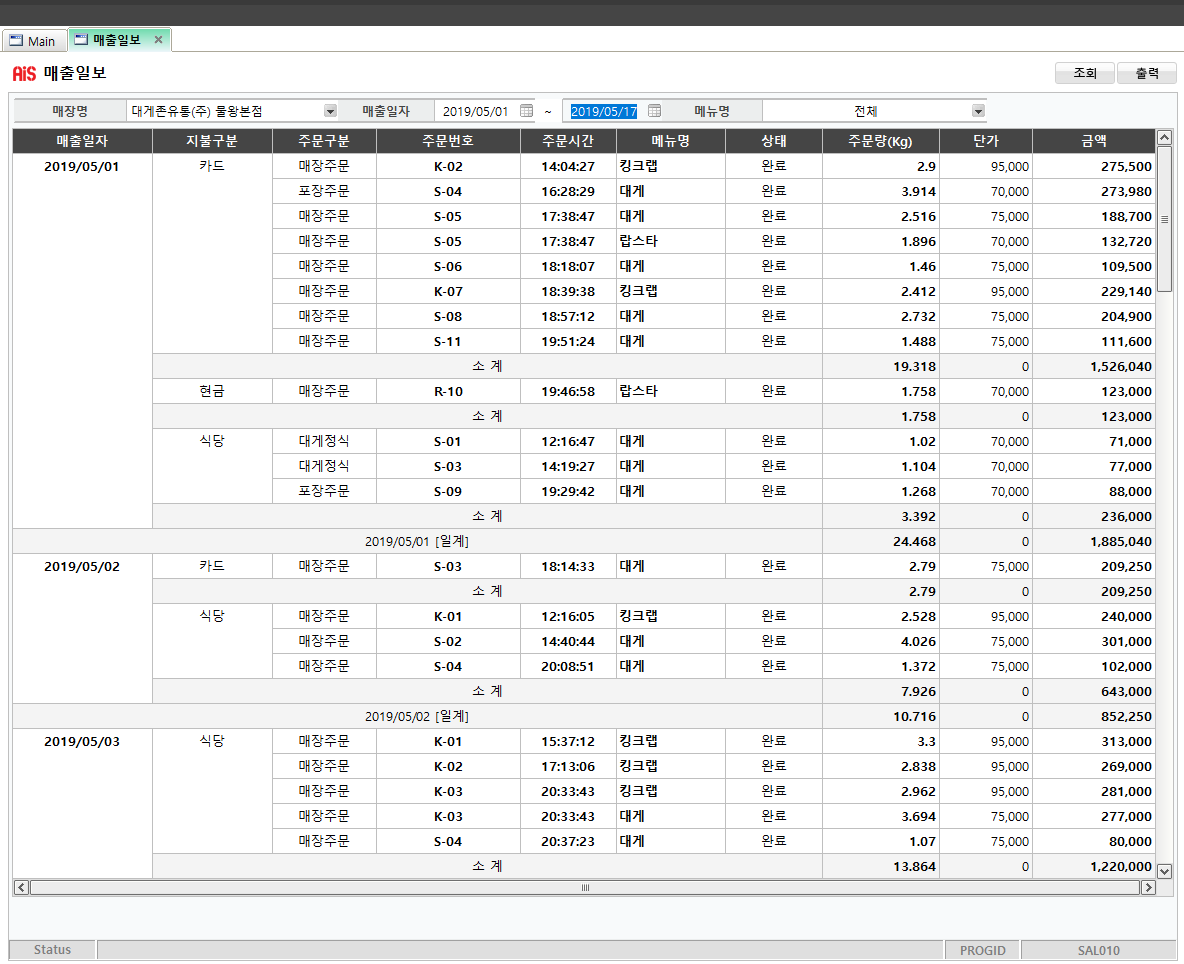Image resolution: width=1184 pixels, height=964 pixels.
Task: Click the start date field 2019/05/01
Action: 476,111
